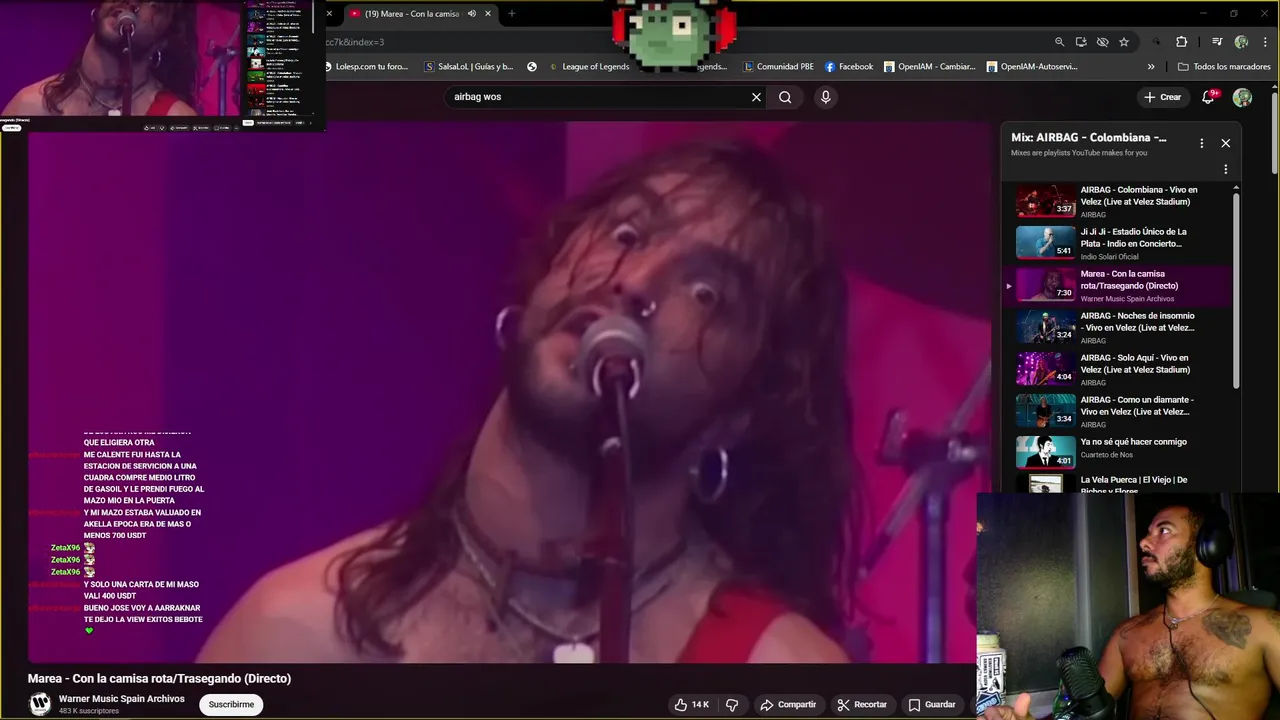Open the YouTube notifications bell

1208,97
